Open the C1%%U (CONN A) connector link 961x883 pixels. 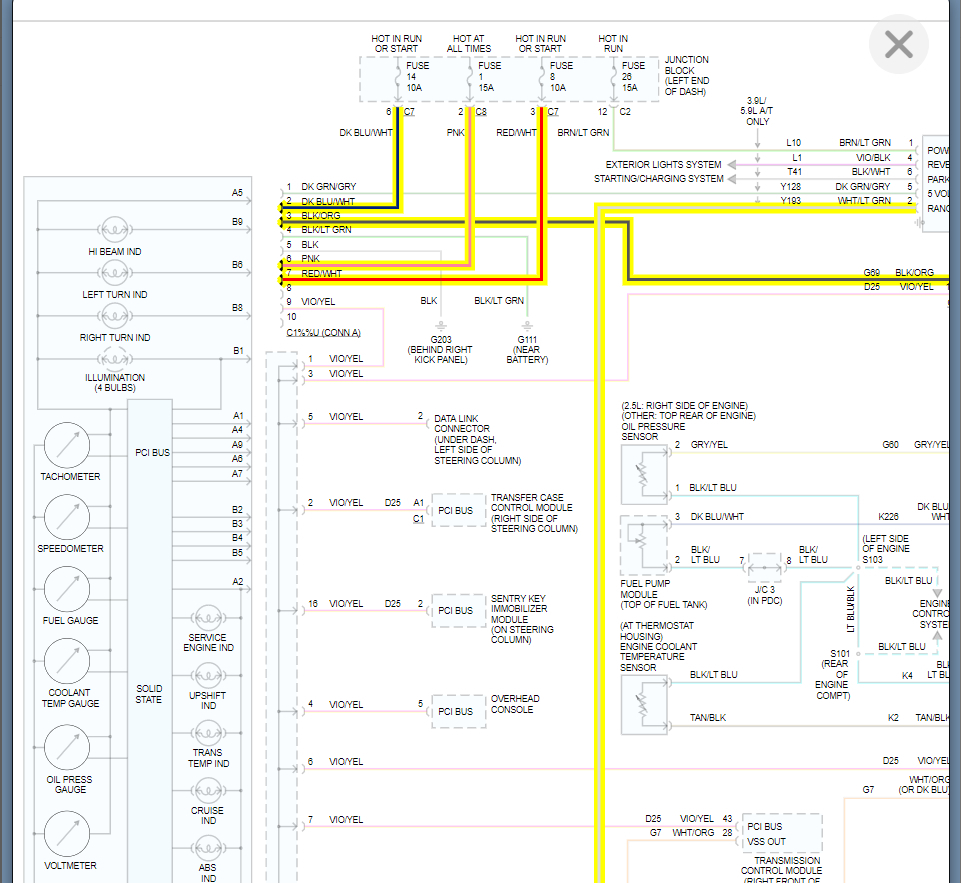322,333
